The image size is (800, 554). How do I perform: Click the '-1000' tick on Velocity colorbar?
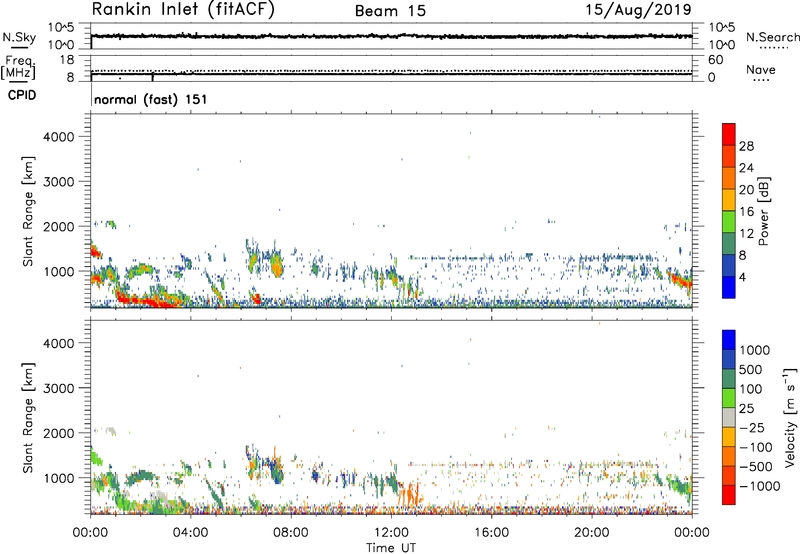[760, 486]
